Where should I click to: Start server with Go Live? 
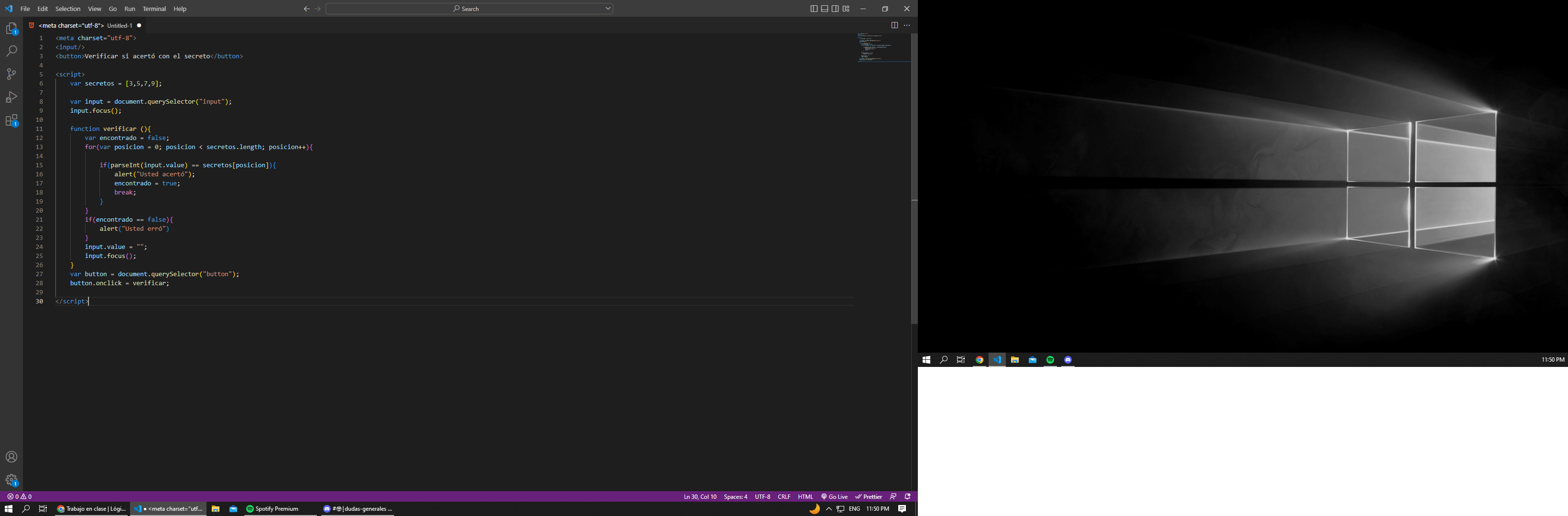coord(835,496)
